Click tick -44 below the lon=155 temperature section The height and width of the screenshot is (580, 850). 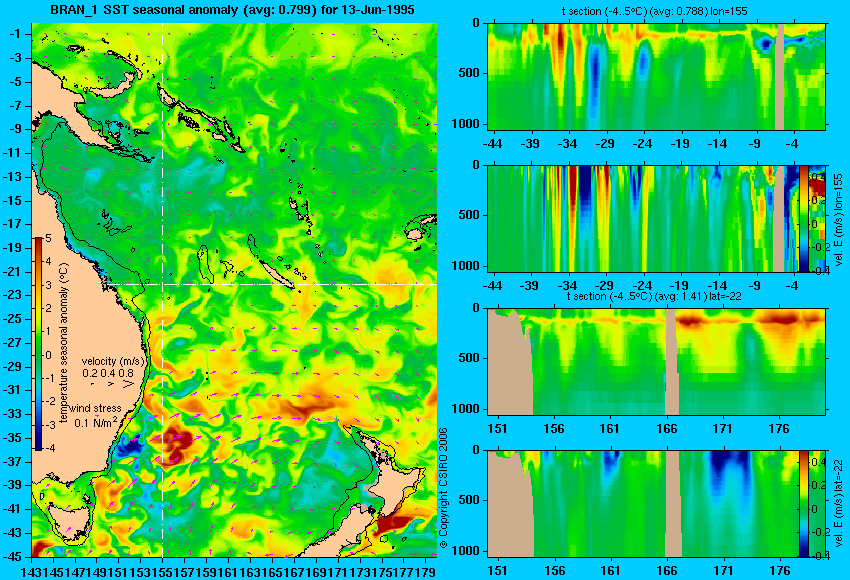[x=493, y=144]
